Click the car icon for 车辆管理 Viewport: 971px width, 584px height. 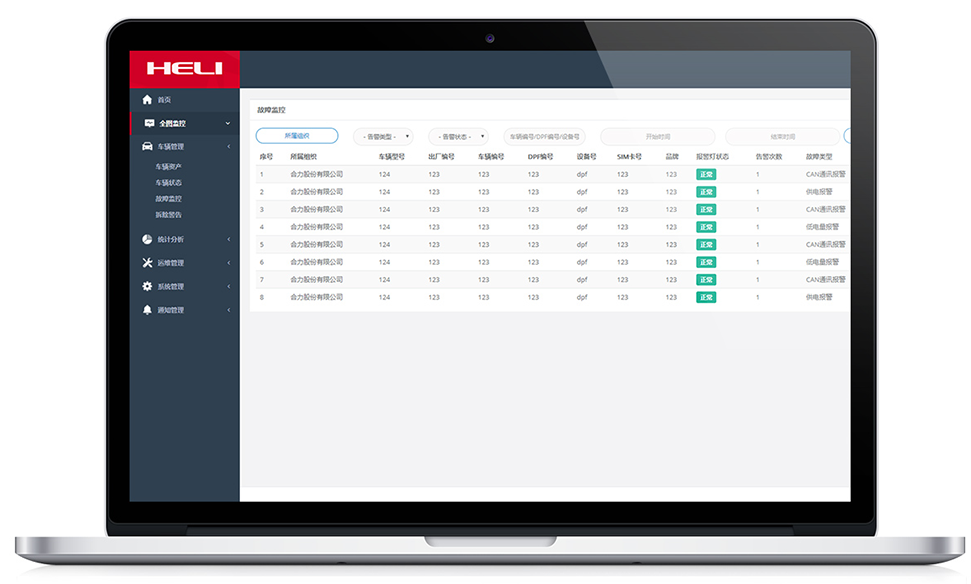point(148,147)
